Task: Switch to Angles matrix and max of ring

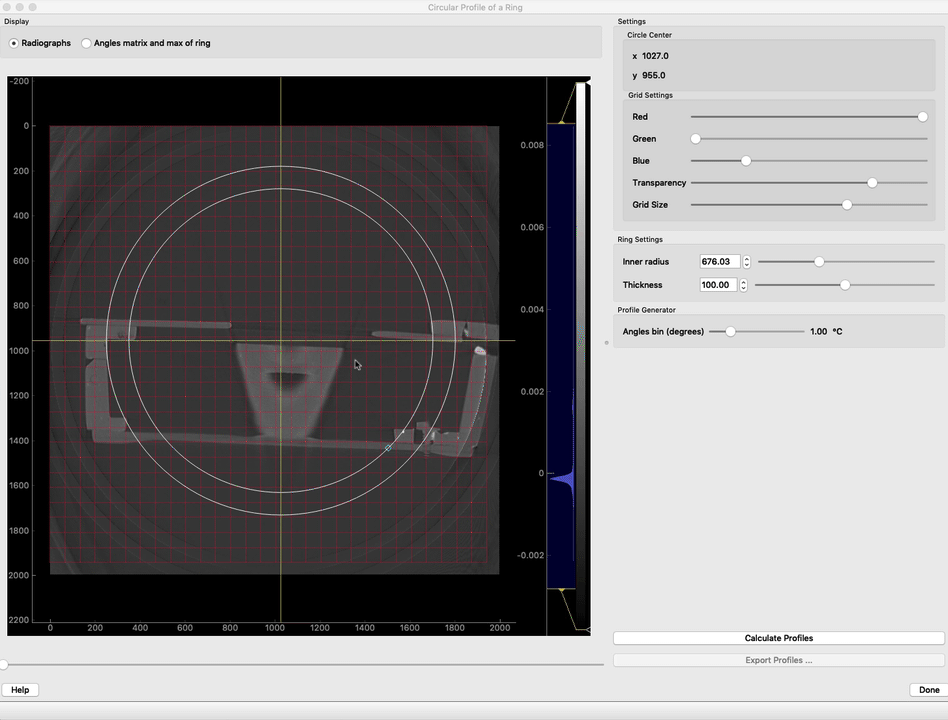Action: pyautogui.click(x=87, y=43)
